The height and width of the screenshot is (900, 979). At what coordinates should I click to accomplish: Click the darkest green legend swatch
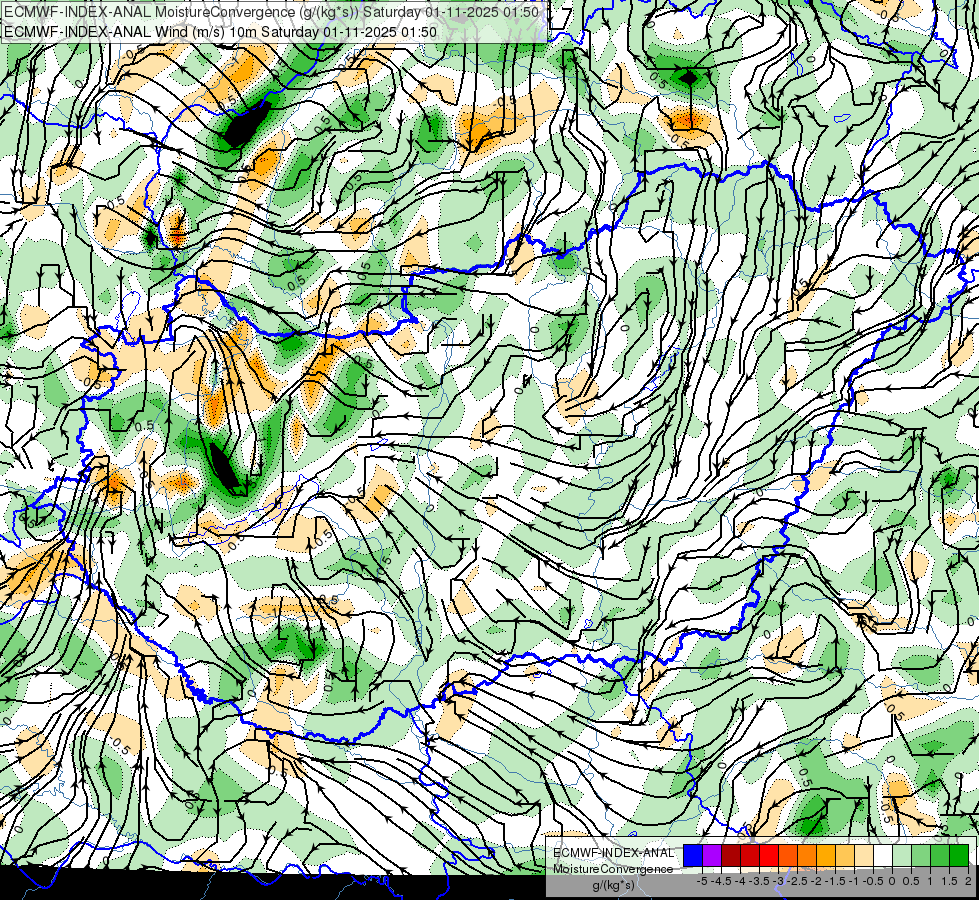tap(959, 855)
